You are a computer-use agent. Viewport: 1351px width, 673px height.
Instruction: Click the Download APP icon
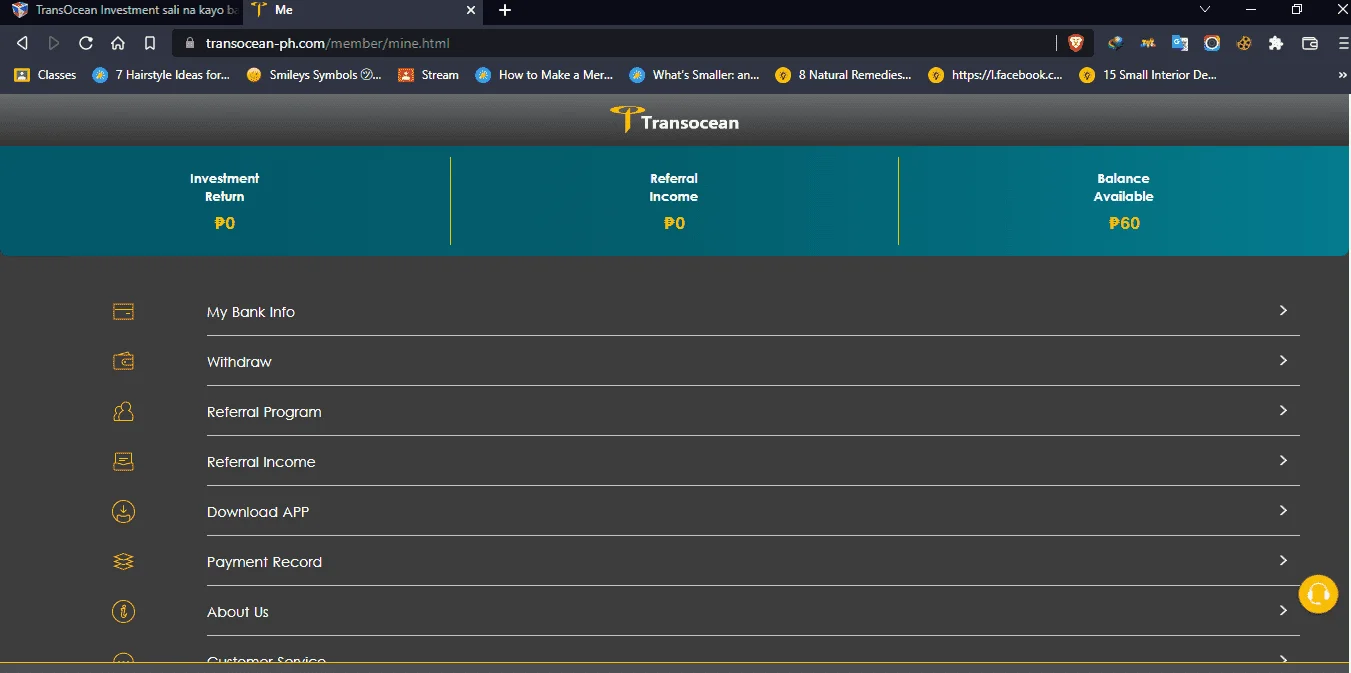point(123,512)
